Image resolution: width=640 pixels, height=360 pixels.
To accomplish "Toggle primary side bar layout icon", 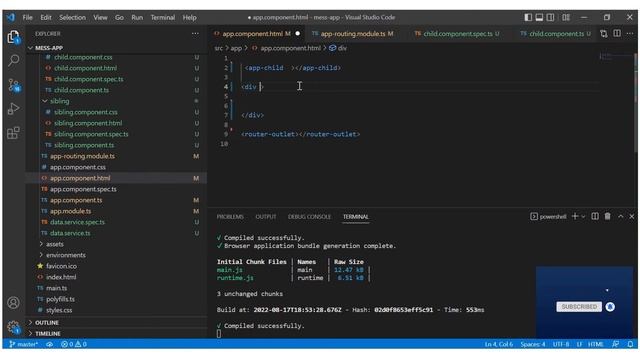I will pyautogui.click(x=528, y=17).
